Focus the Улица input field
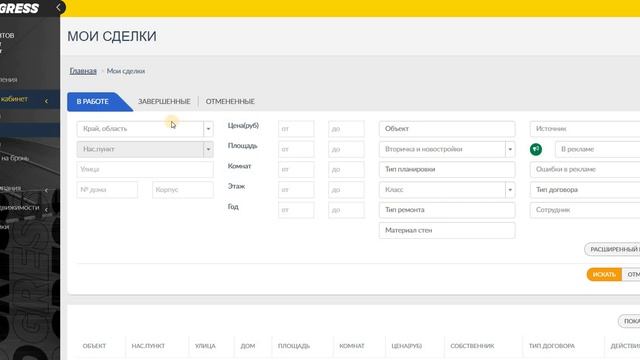 [145, 169]
